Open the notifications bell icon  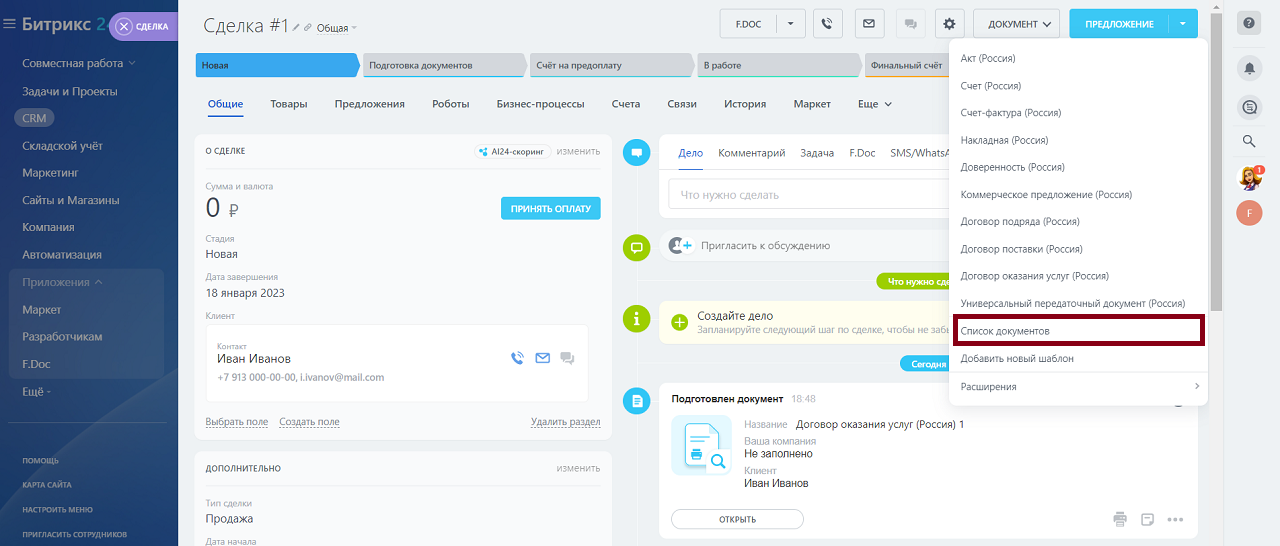pos(1249,68)
